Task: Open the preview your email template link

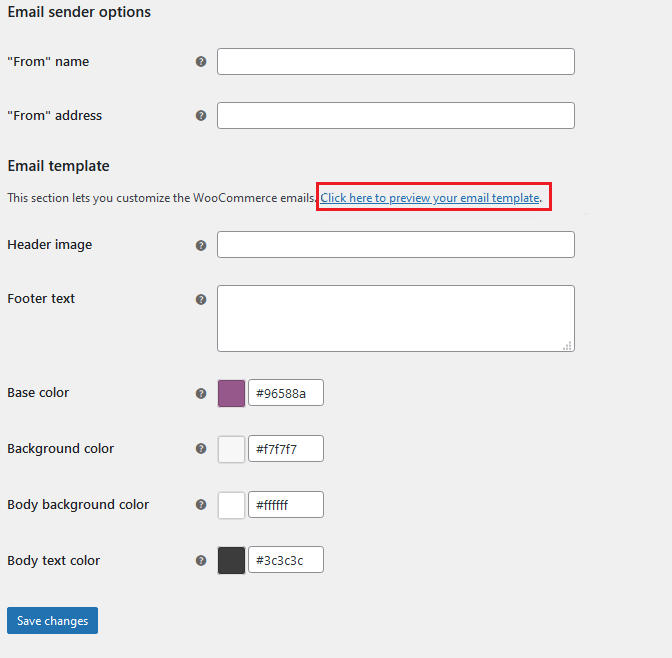Action: point(430,198)
